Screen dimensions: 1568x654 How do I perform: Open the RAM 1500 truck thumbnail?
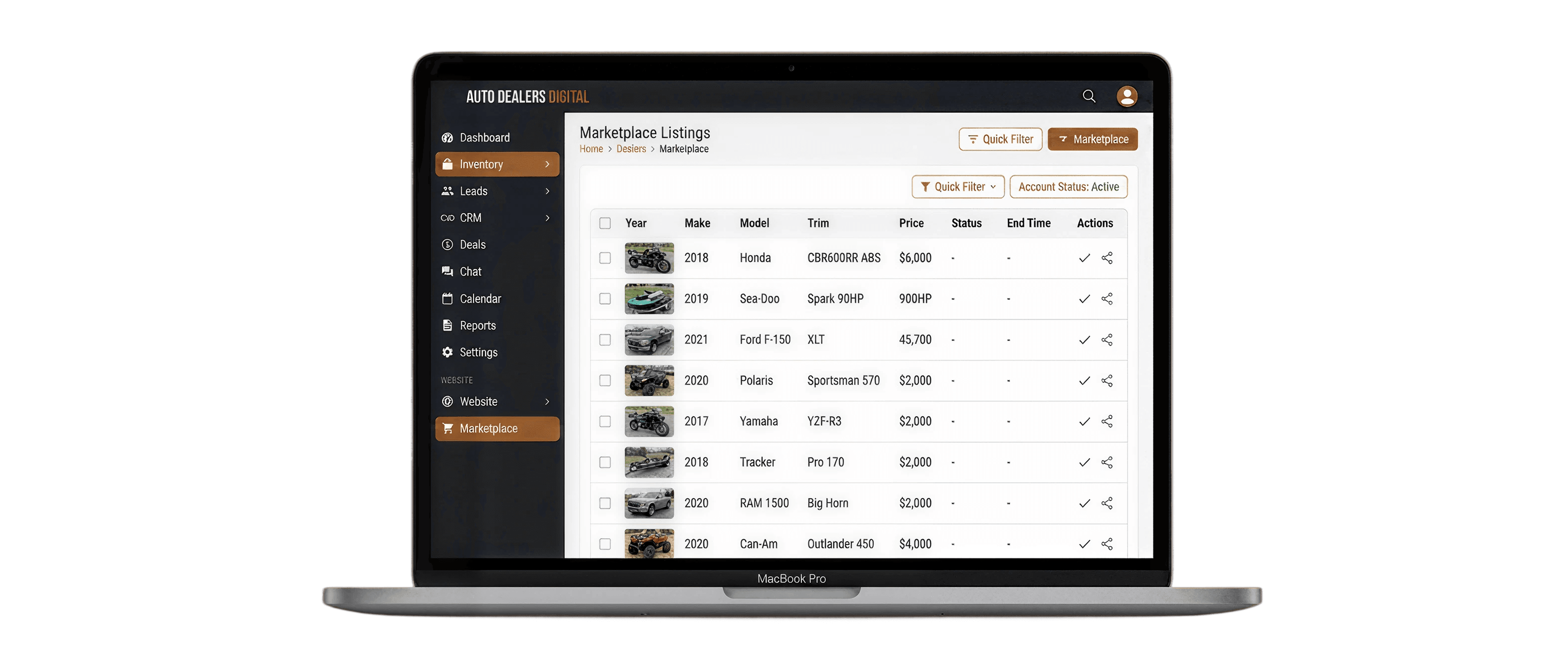click(649, 503)
